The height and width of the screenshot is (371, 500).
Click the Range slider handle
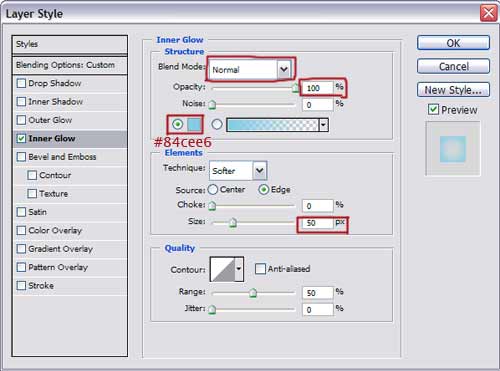pos(253,293)
